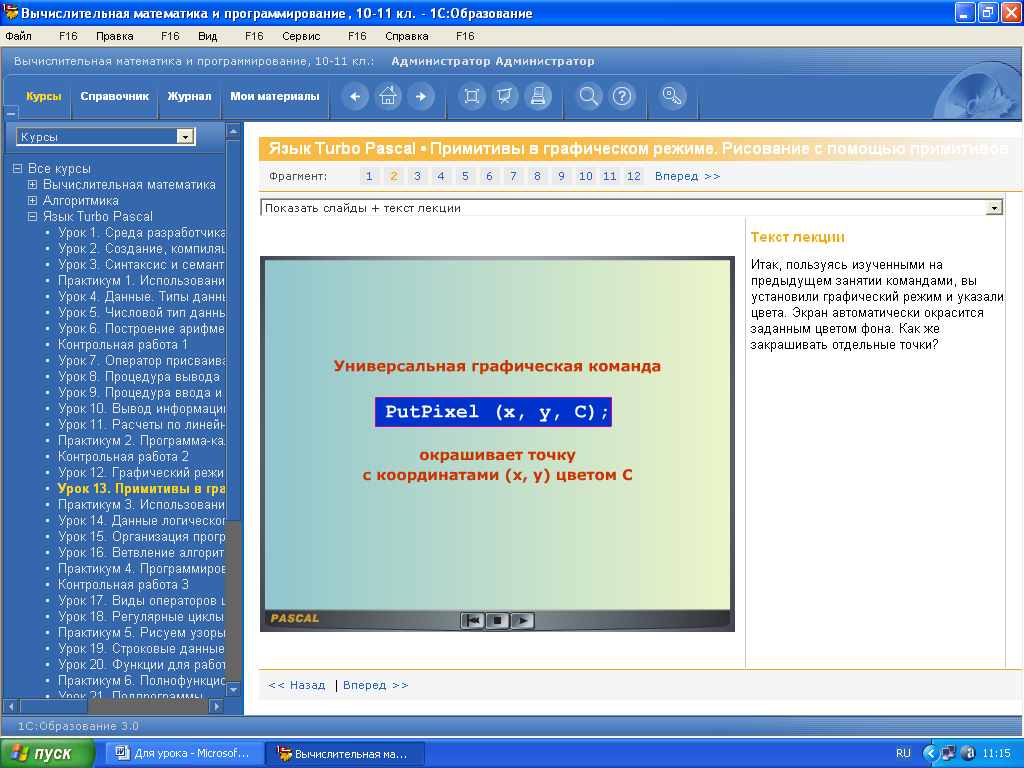Open Контрольная работа 3
This screenshot has width=1024, height=768.
pos(123,584)
